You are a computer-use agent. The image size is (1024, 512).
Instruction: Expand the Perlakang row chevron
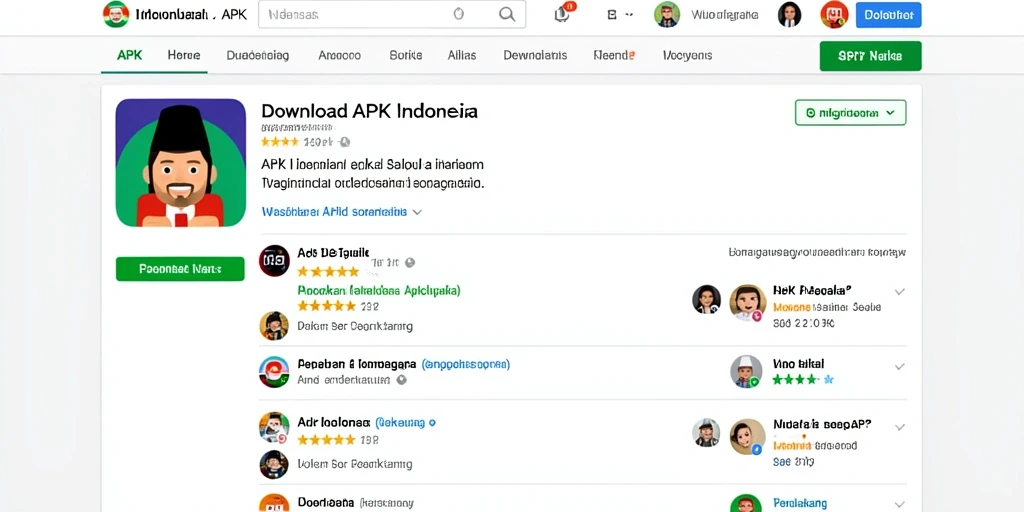click(x=899, y=504)
